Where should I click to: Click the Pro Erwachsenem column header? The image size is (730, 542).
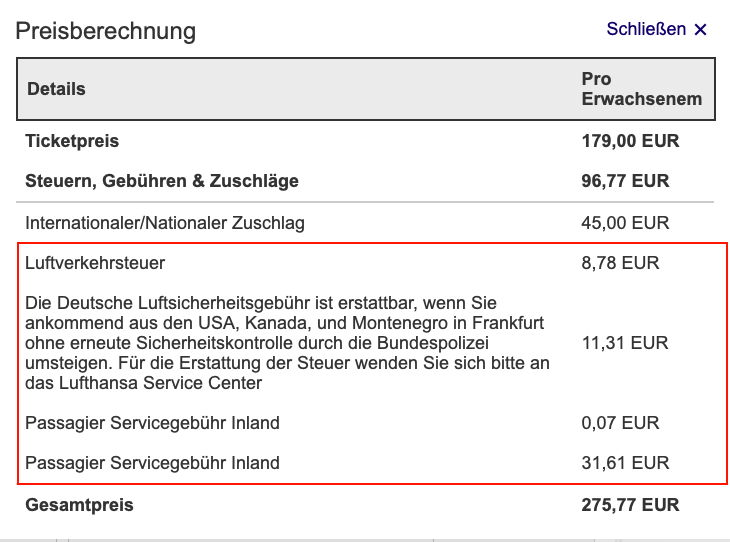pyautogui.click(x=641, y=89)
